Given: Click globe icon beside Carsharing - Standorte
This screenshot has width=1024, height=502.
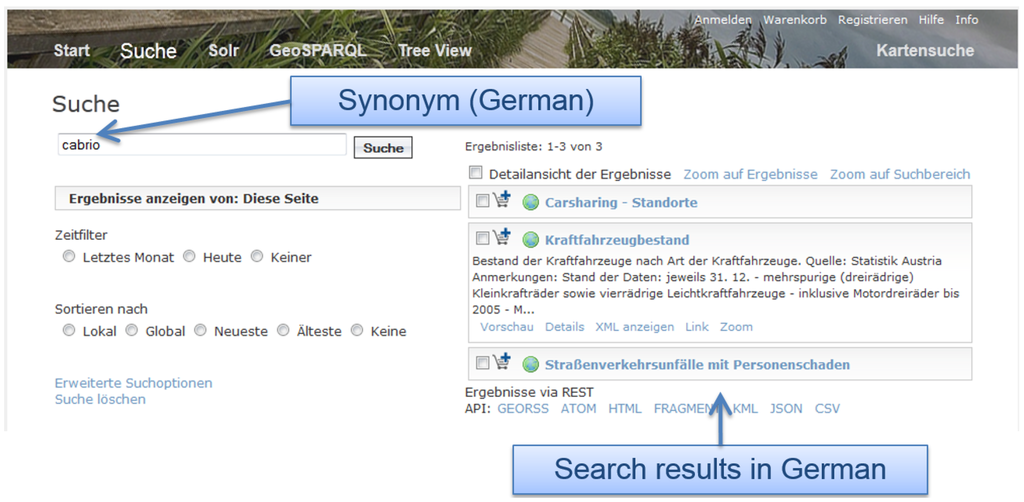Looking at the screenshot, I should click(530, 203).
